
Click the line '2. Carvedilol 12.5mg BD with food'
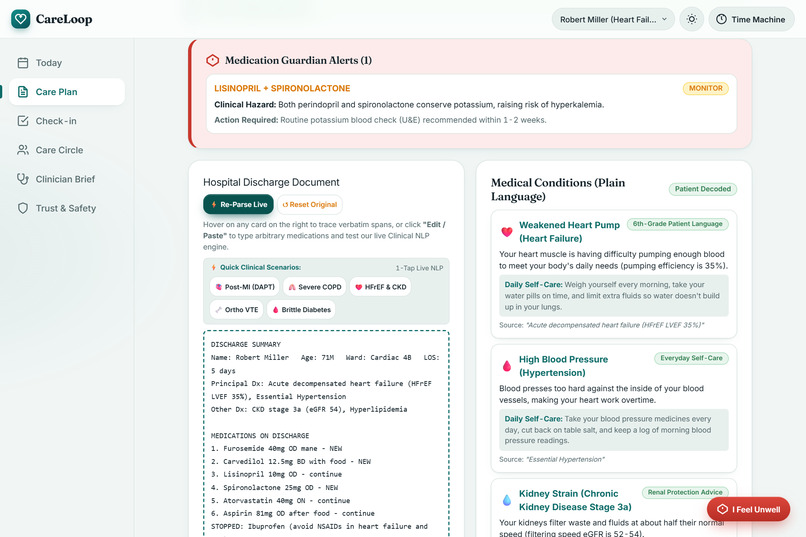pyautogui.click(x=291, y=461)
